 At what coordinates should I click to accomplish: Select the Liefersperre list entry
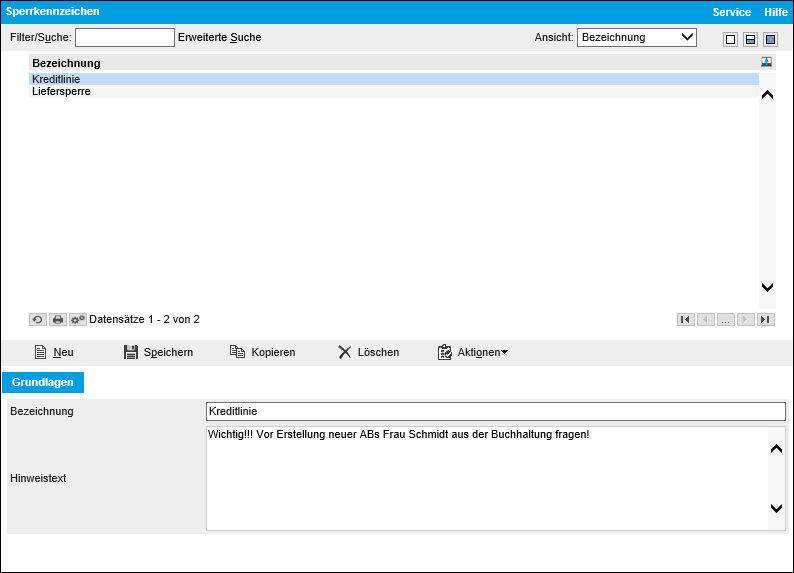[x=62, y=91]
